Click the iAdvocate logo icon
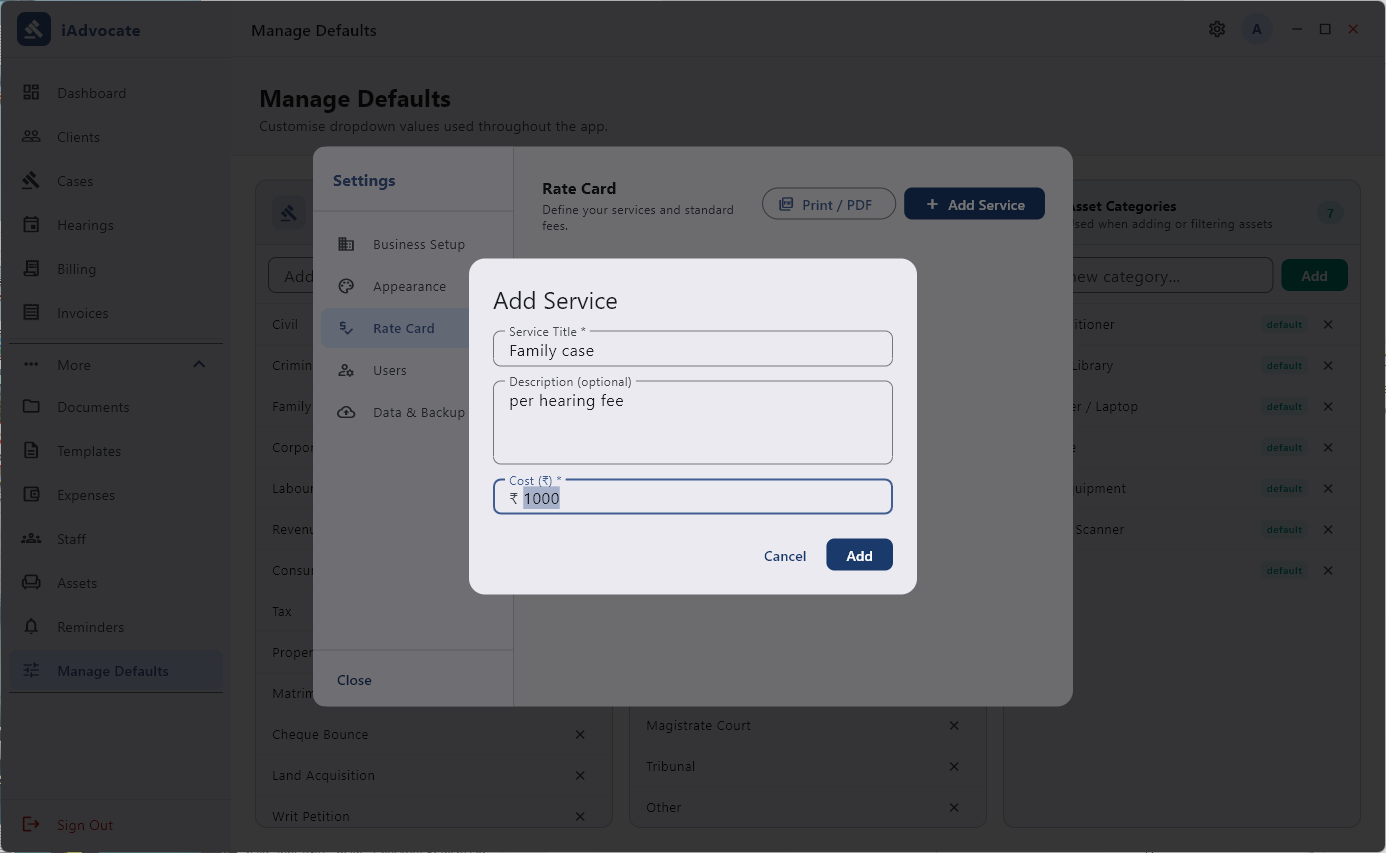1386x853 pixels. pyautogui.click(x=34, y=30)
